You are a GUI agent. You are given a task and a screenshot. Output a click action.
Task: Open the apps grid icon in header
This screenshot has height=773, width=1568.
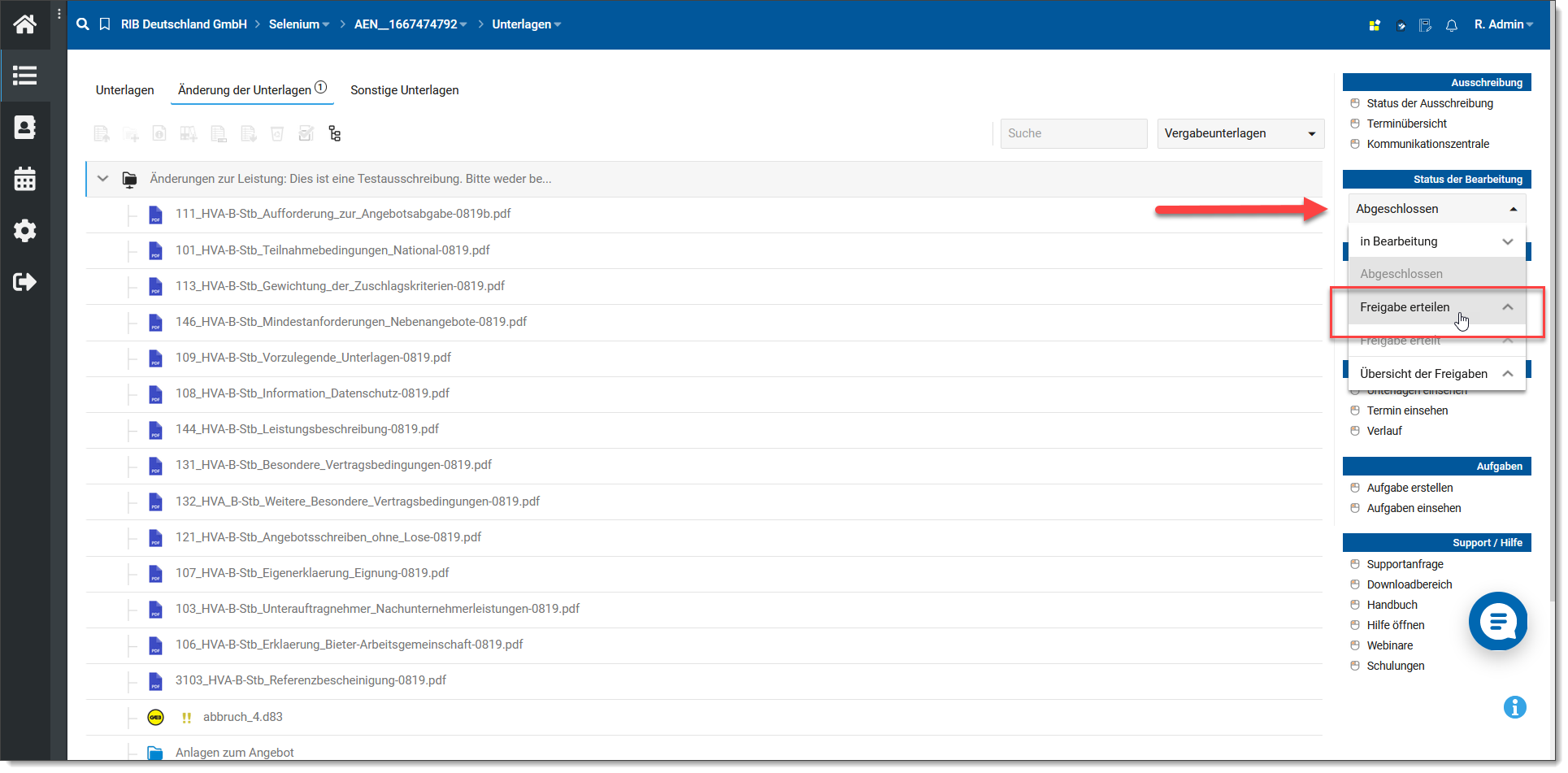point(1375,25)
